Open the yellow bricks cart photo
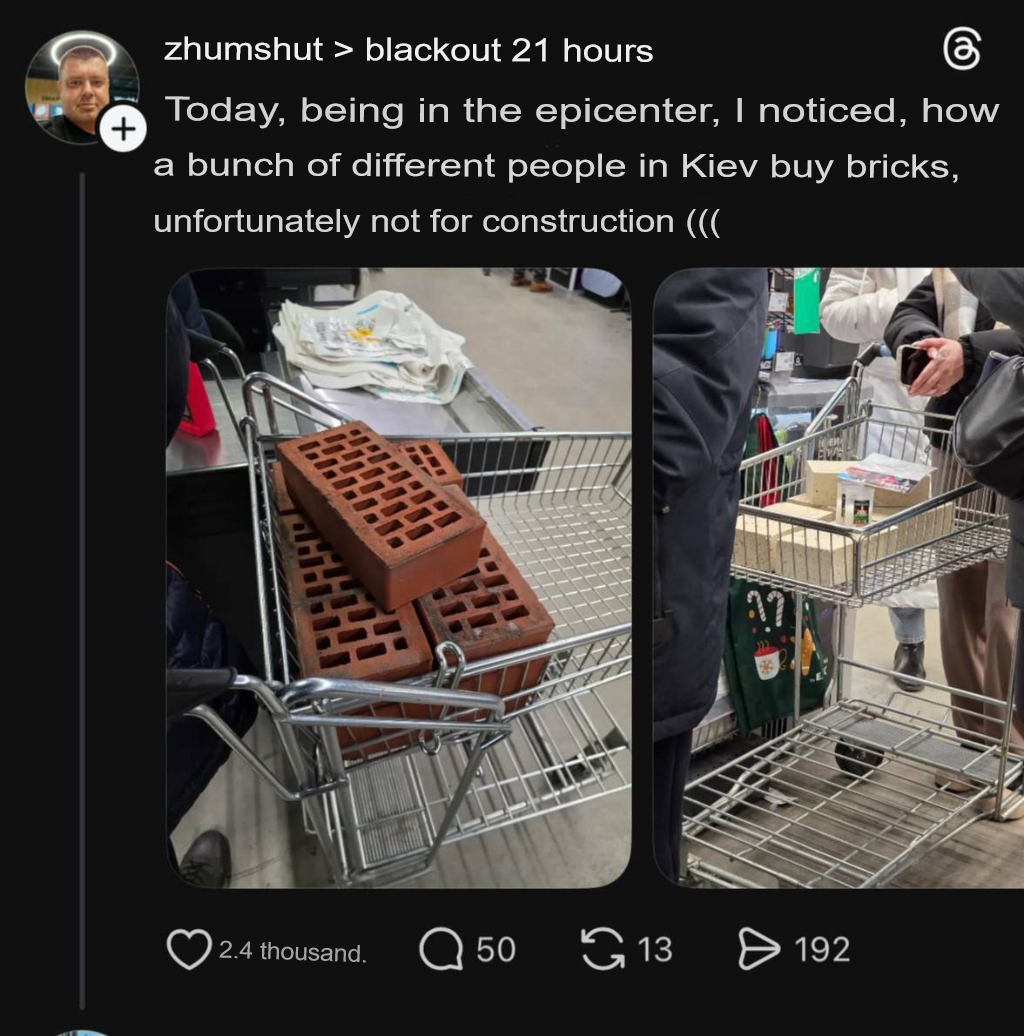 click(x=838, y=578)
